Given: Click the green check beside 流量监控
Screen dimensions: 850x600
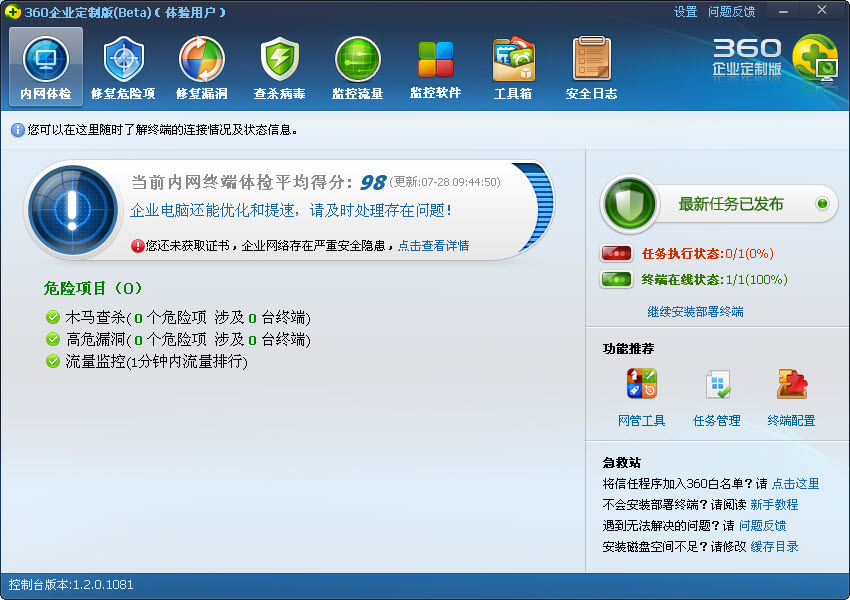Looking at the screenshot, I should pos(53,361).
